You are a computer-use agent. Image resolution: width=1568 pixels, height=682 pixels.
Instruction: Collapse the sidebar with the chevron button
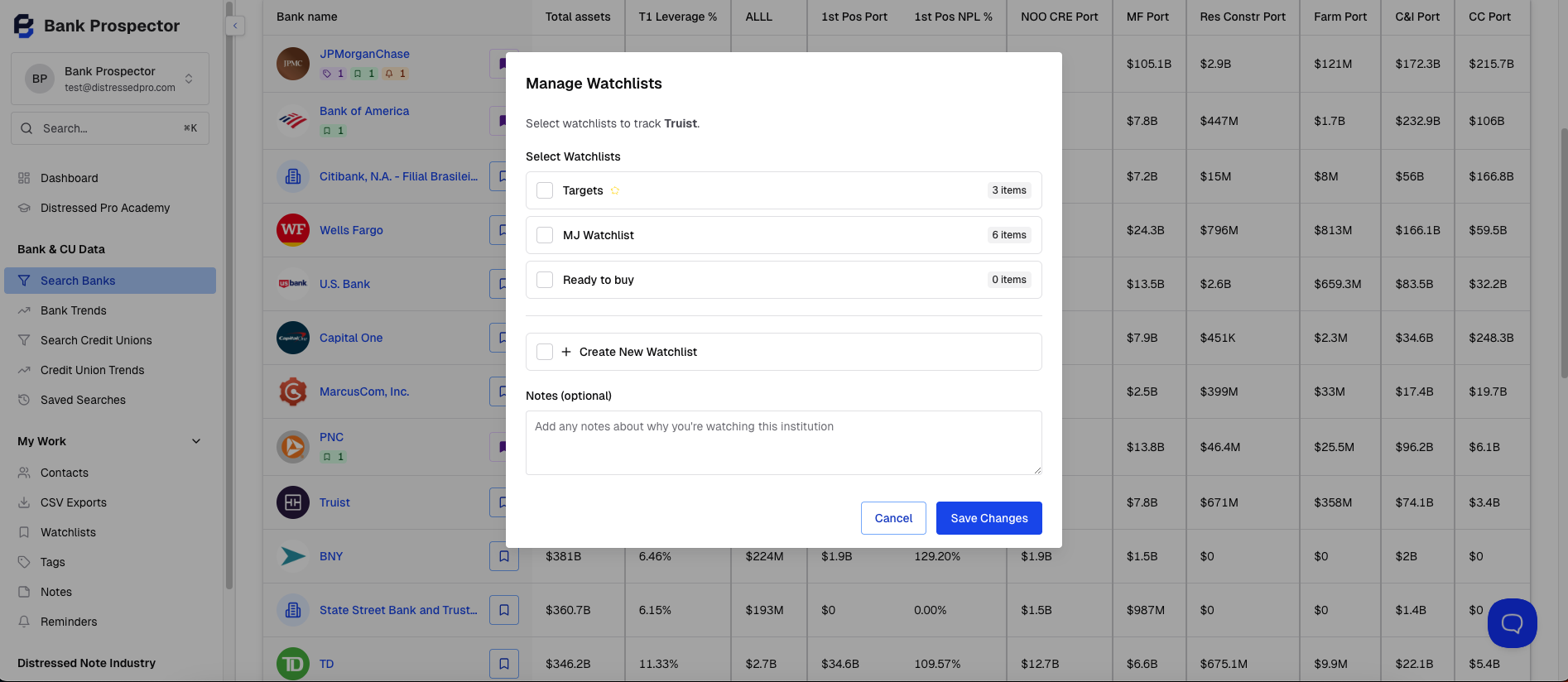[x=235, y=26]
